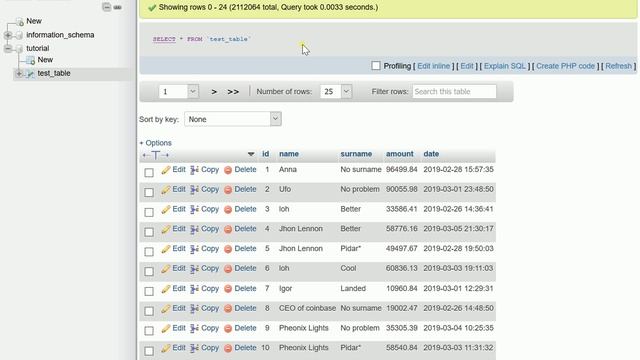Toggle the Profiling checkbox

coord(376,66)
